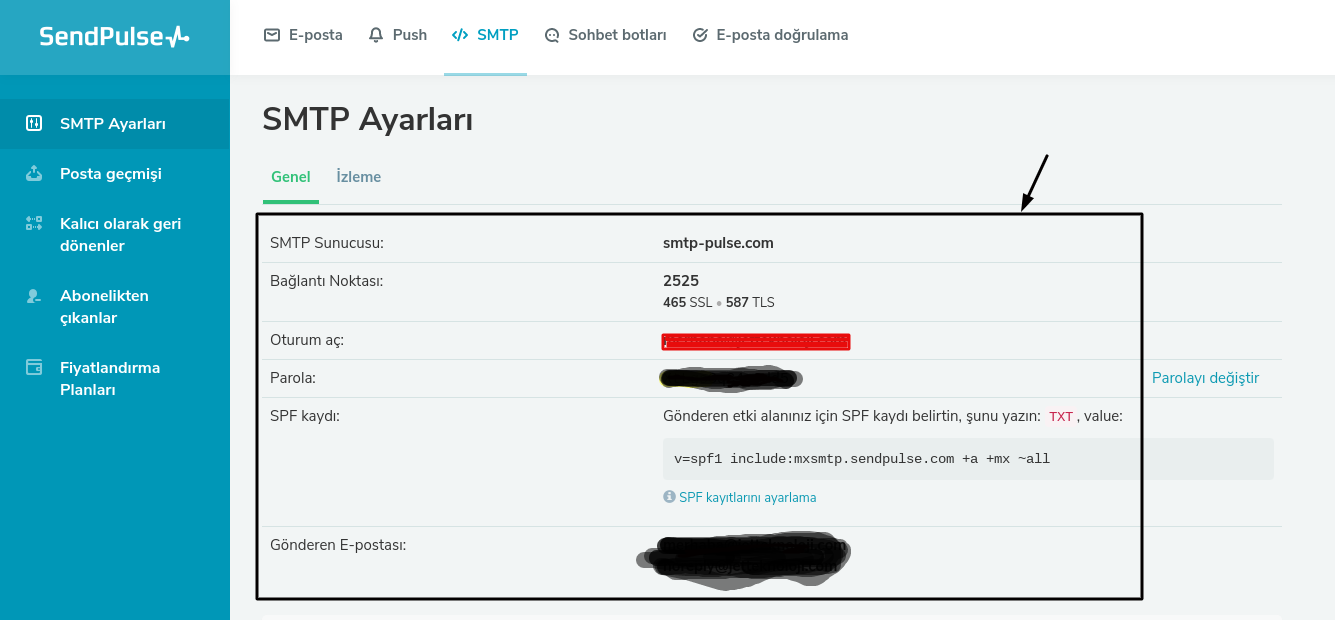Click the 465 SSL port text
This screenshot has width=1335, height=620.
pos(688,302)
